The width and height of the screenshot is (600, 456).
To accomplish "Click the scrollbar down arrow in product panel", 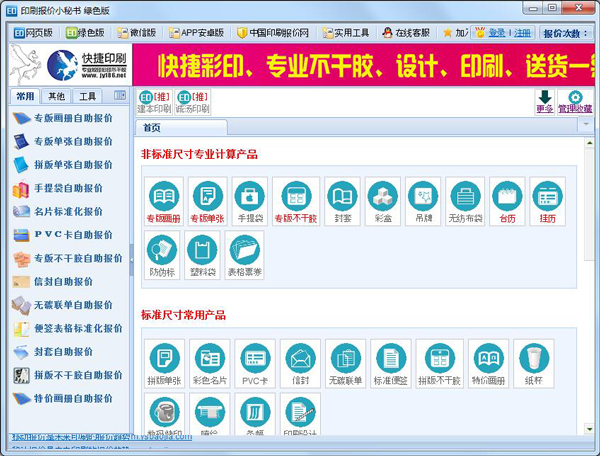I will 586,442.
